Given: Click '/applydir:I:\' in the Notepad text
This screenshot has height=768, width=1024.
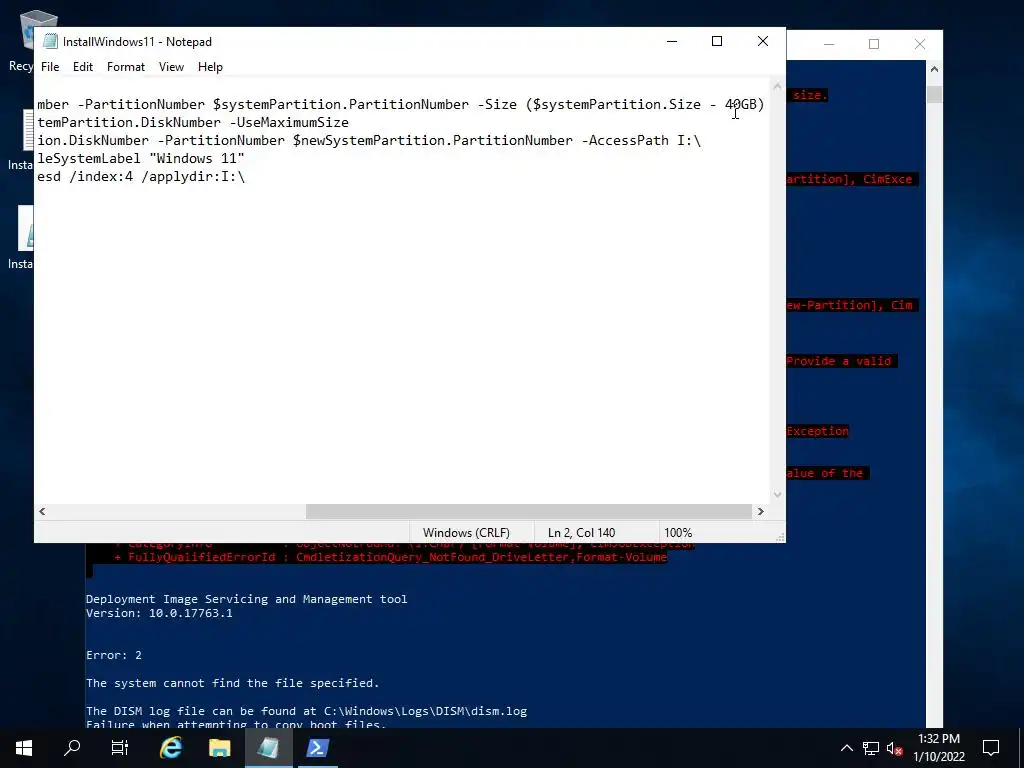Looking at the screenshot, I should point(193,176).
